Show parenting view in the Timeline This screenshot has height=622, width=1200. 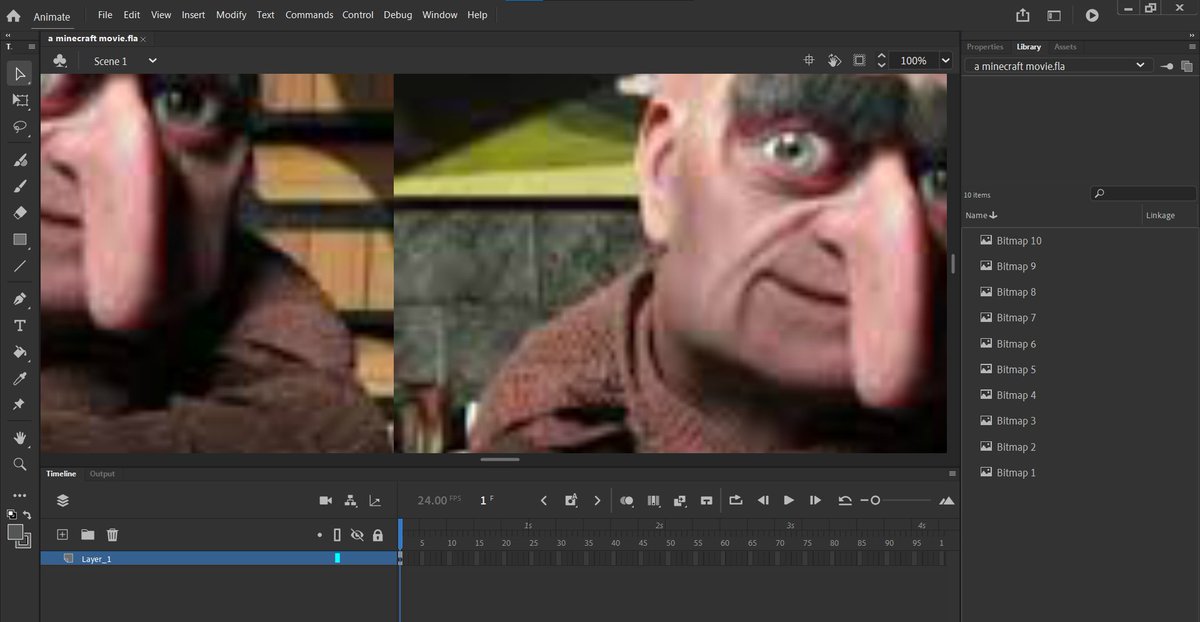click(351, 500)
